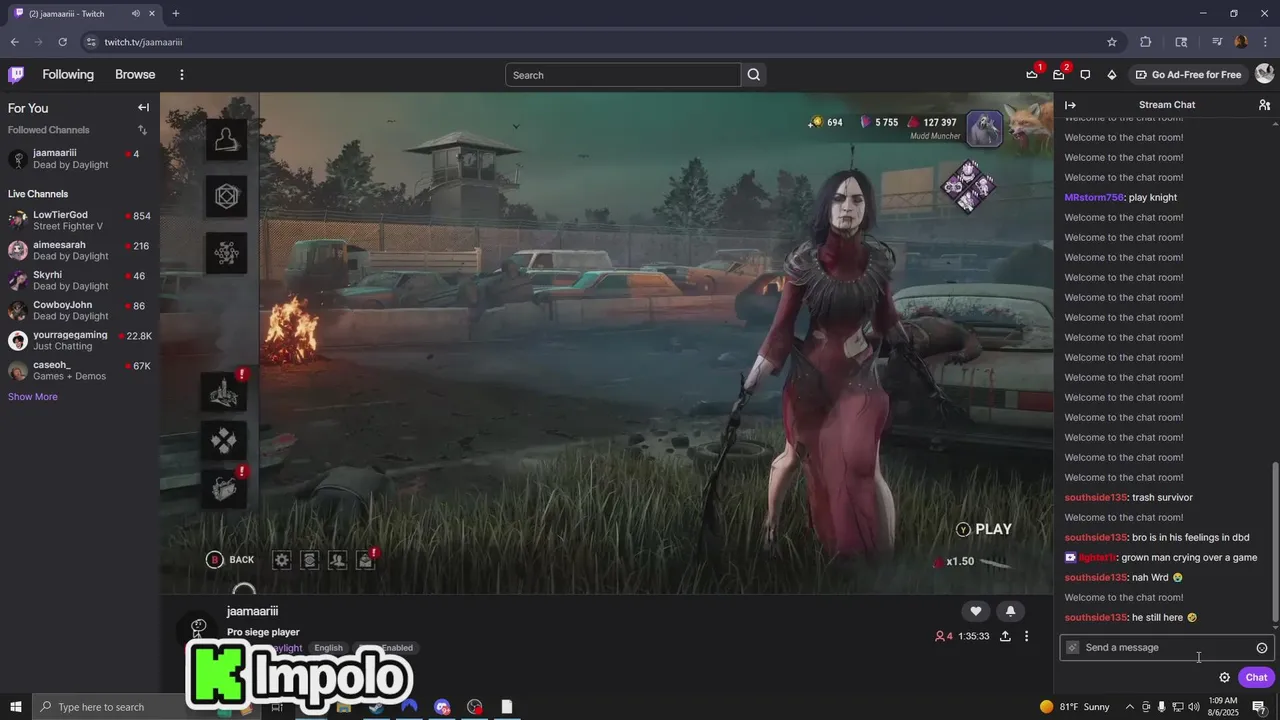Go to the Browse page

[x=135, y=74]
